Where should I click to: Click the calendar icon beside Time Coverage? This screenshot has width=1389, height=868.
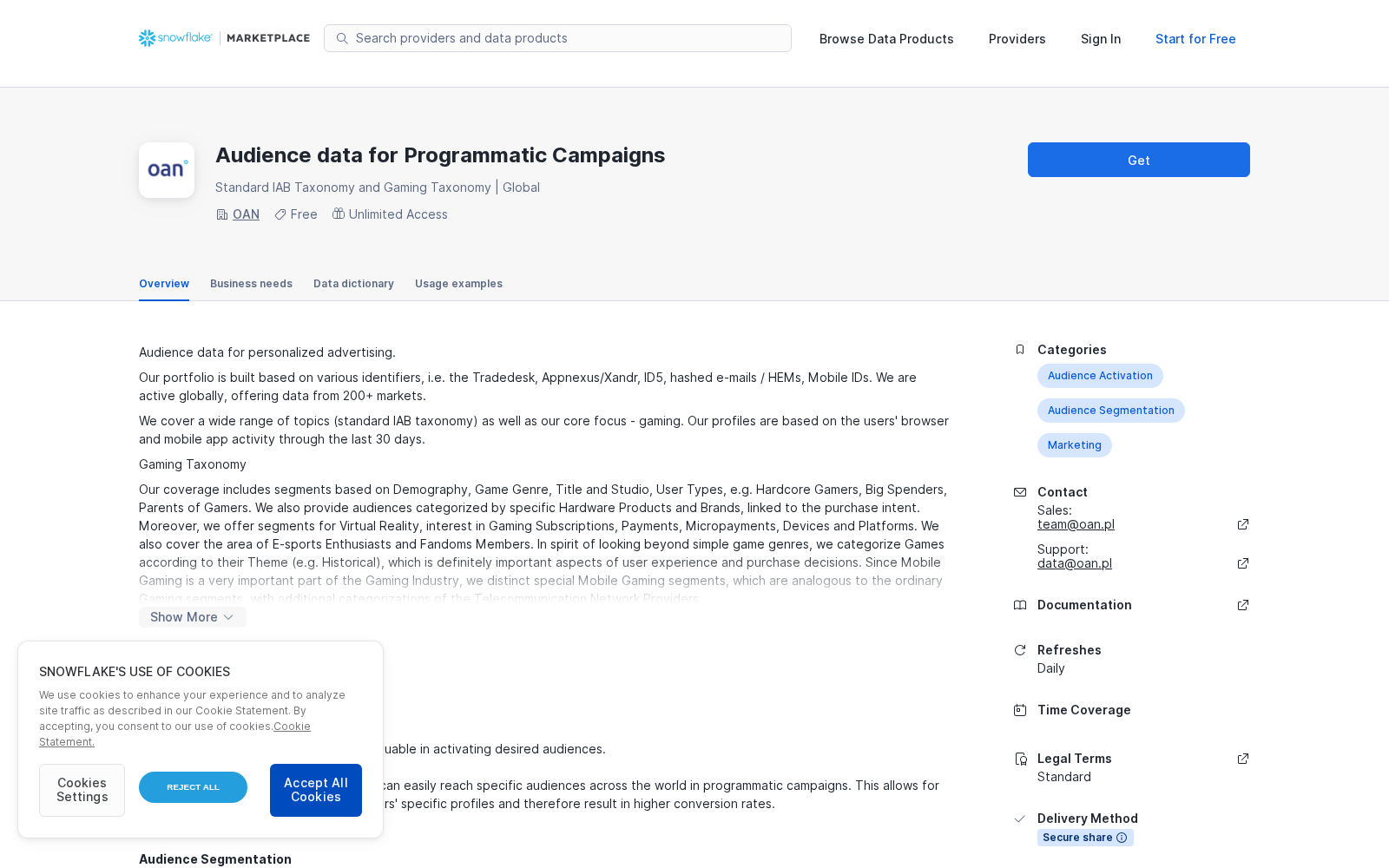1020,710
